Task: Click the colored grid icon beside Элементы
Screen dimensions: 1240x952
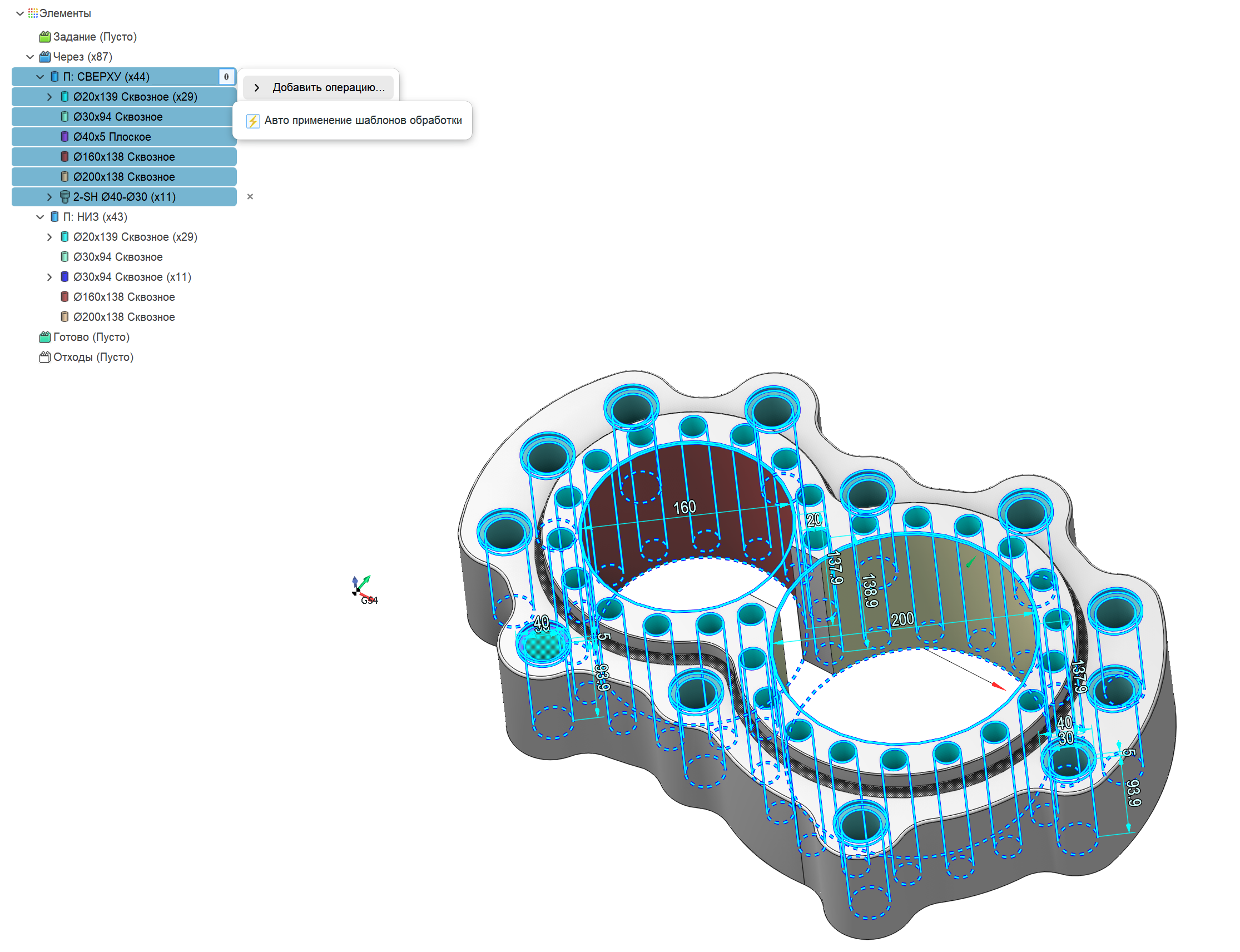Action: pyautogui.click(x=33, y=13)
